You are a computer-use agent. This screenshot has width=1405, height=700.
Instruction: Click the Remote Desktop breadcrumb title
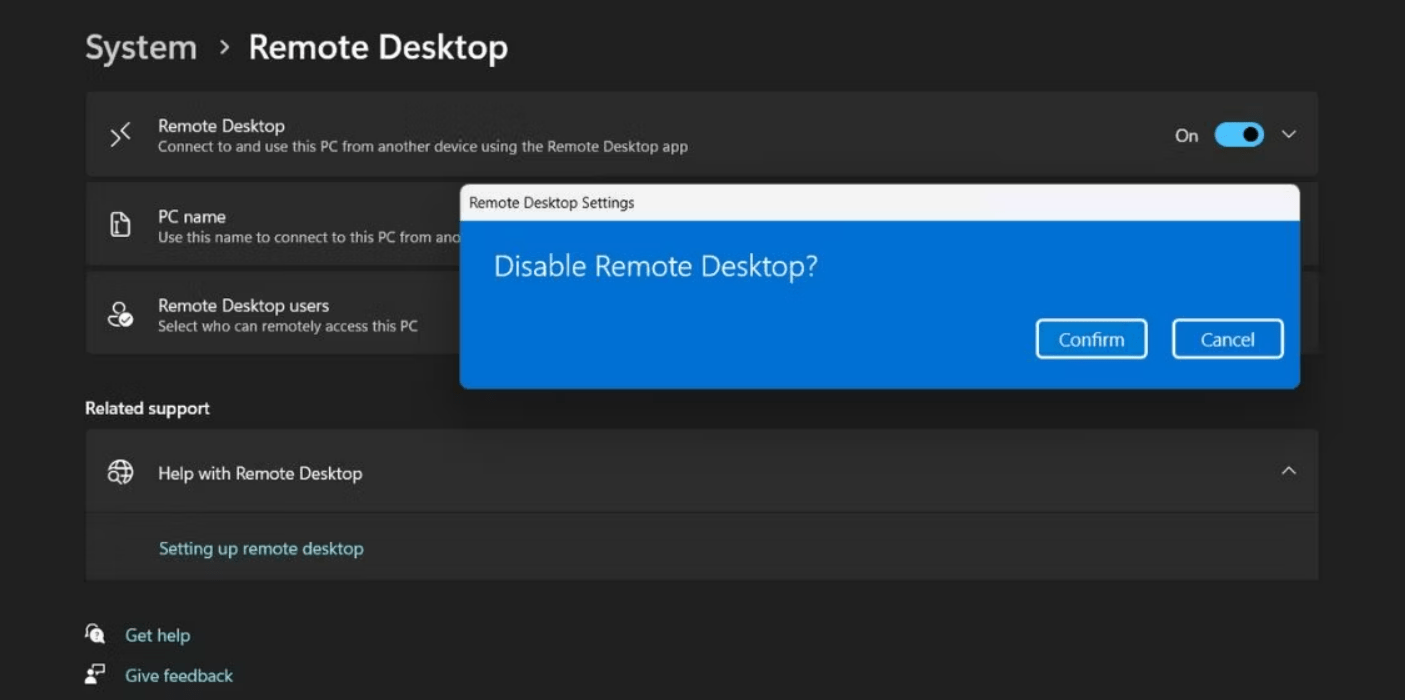(379, 46)
